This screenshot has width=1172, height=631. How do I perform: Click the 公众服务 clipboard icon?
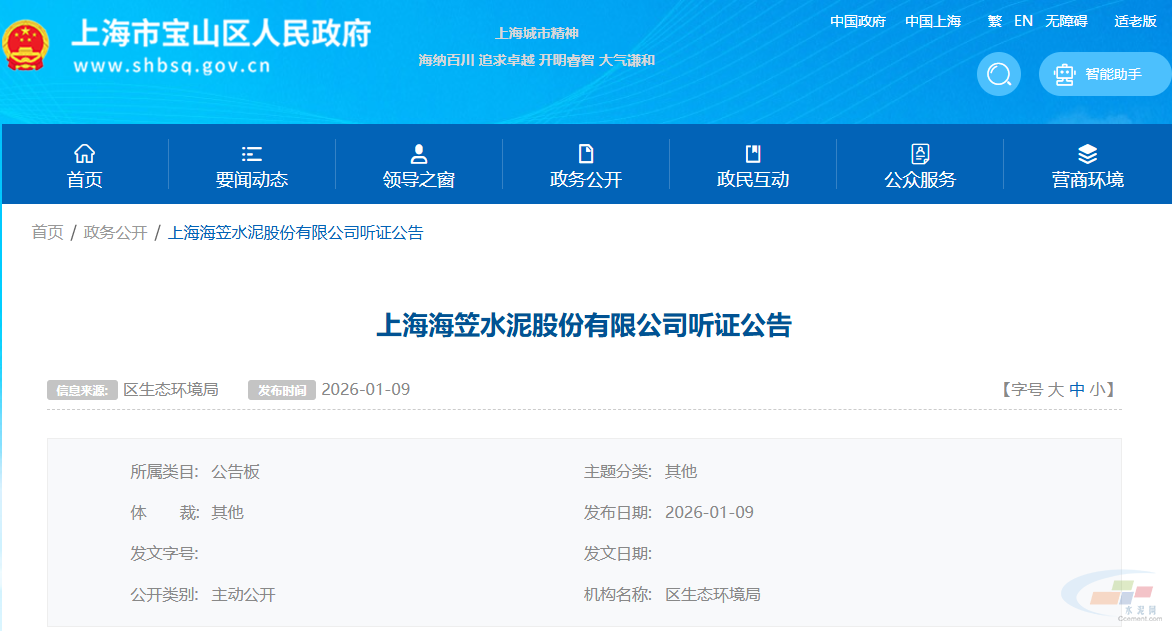point(920,153)
